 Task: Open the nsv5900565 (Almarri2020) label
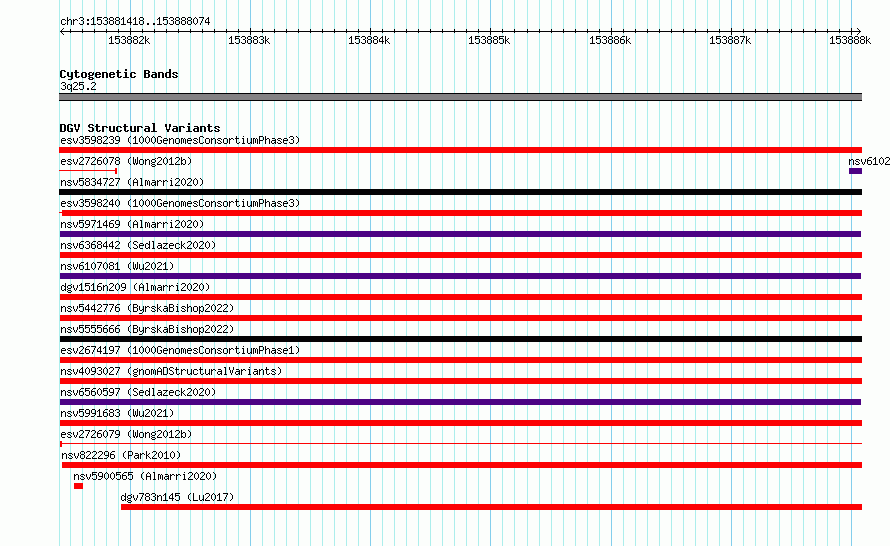[x=145, y=476]
